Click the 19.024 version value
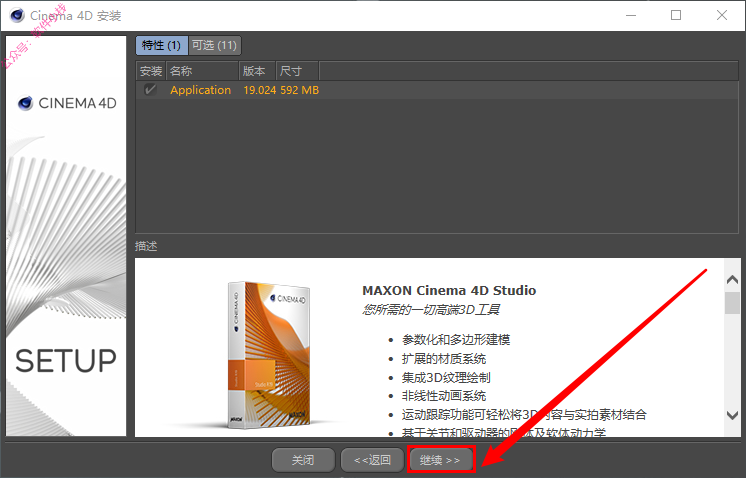This screenshot has width=746, height=478. pos(259,90)
